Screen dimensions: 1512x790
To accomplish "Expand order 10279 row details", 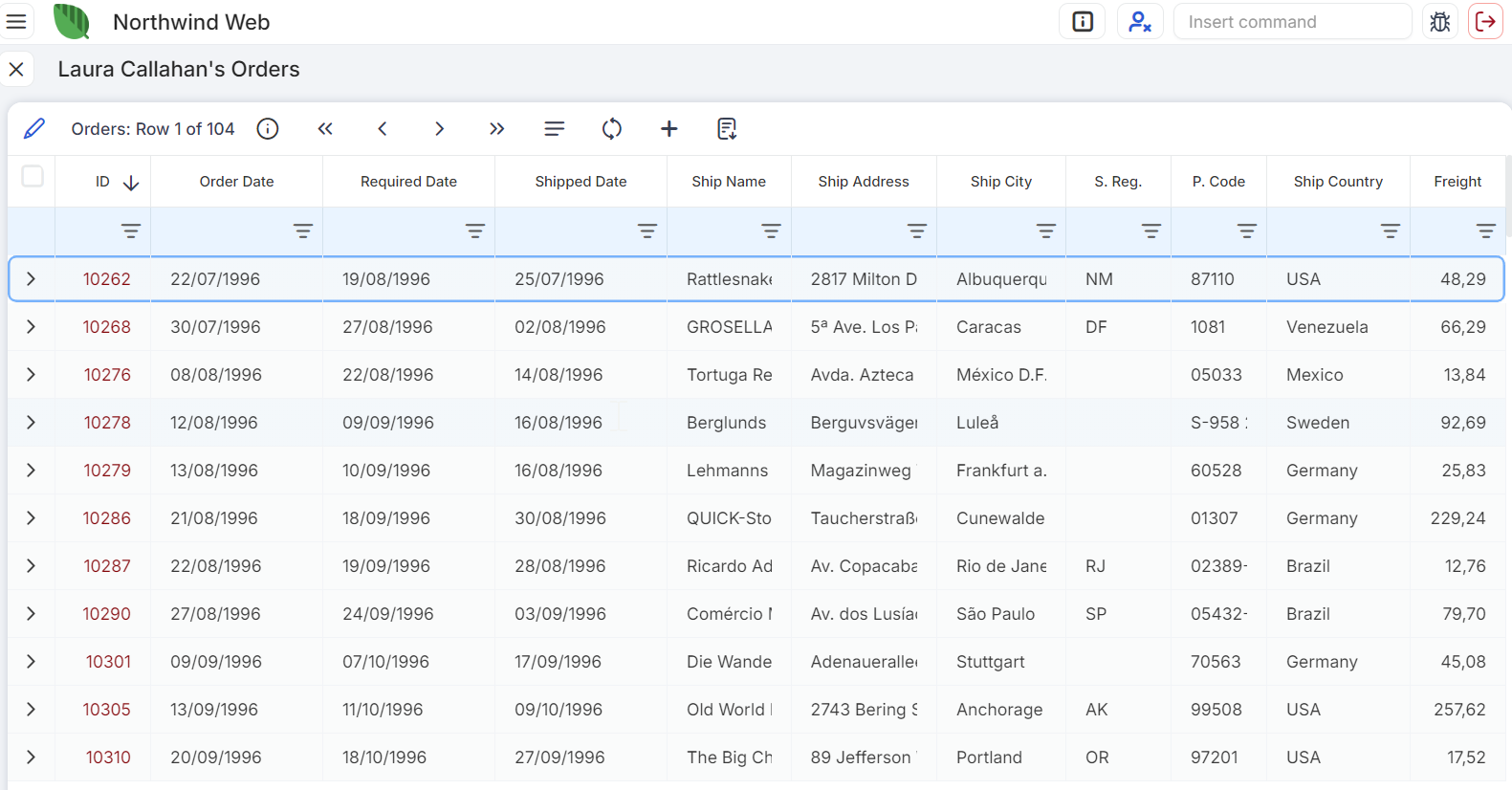I will (32, 471).
